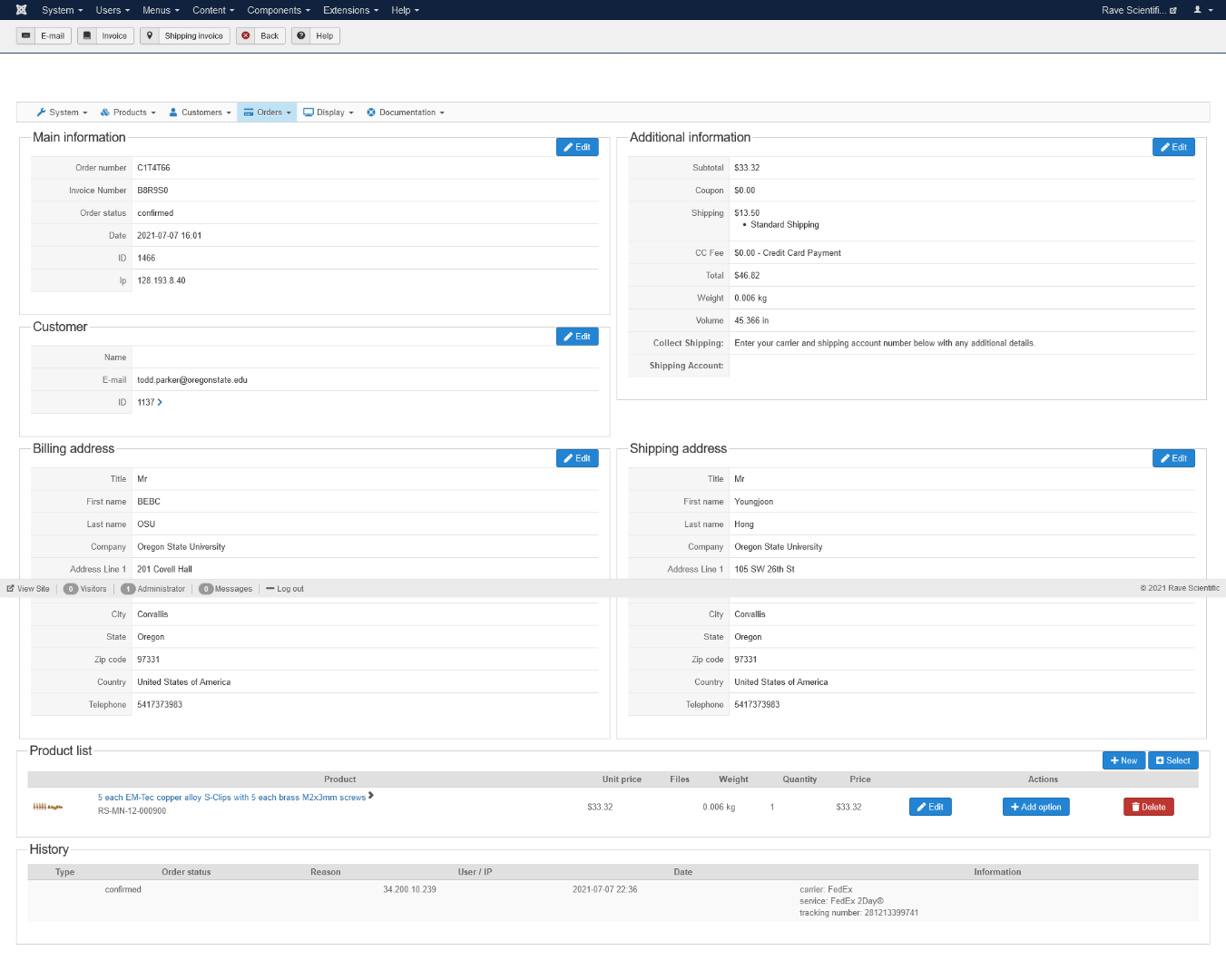Screen dimensions: 1226x980
Task: Click the lifebuoy icon next to Documentation
Action: pos(371,113)
